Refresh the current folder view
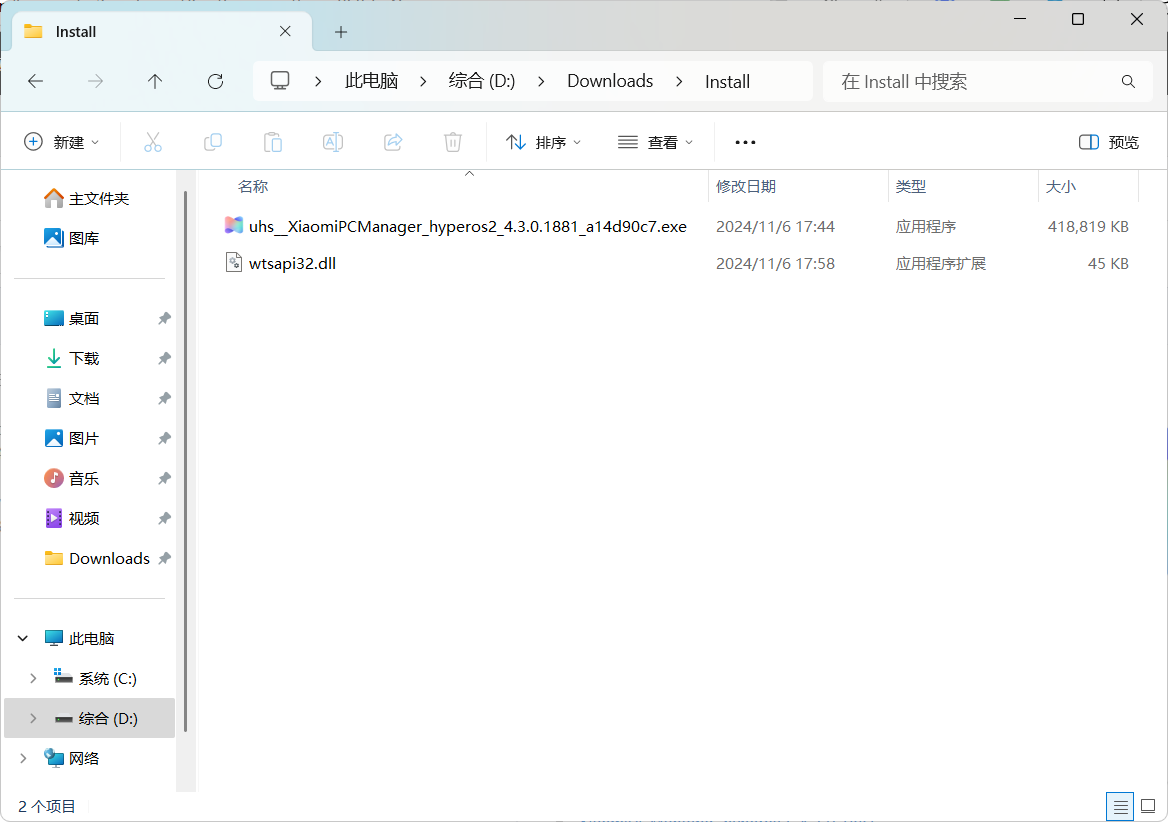1168x822 pixels. (215, 81)
